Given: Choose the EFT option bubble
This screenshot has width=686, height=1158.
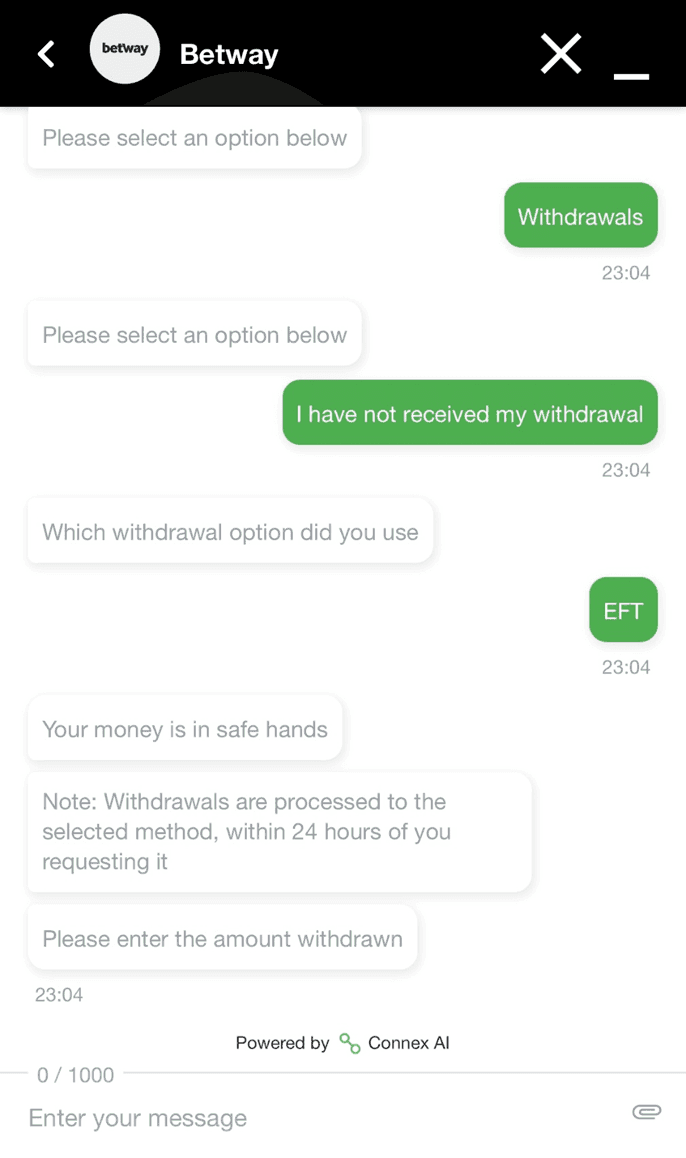Looking at the screenshot, I should coord(623,609).
